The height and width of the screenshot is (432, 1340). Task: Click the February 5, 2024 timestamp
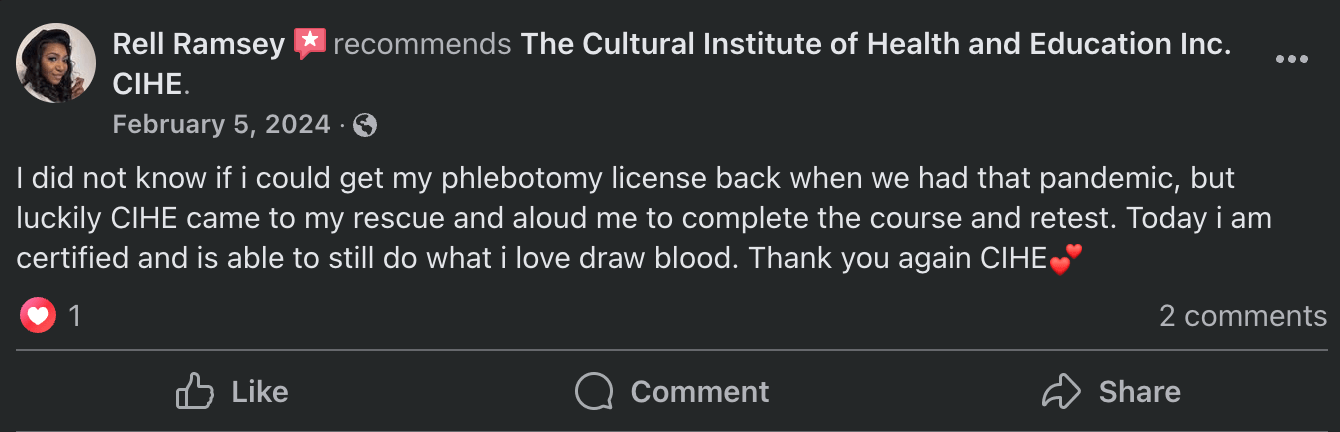click(221, 125)
